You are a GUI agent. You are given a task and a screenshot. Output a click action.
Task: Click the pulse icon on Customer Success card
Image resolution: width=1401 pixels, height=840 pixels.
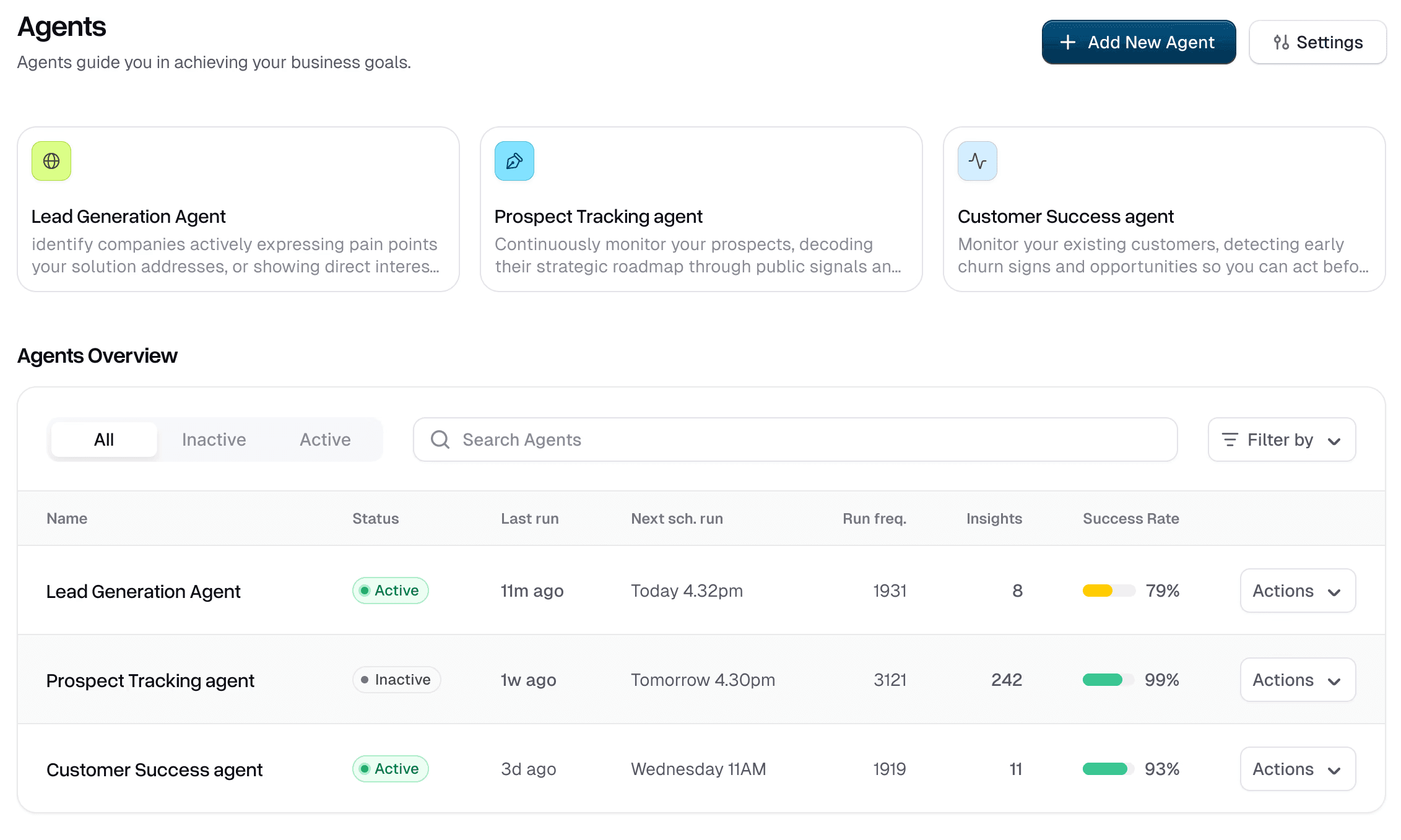(977, 161)
